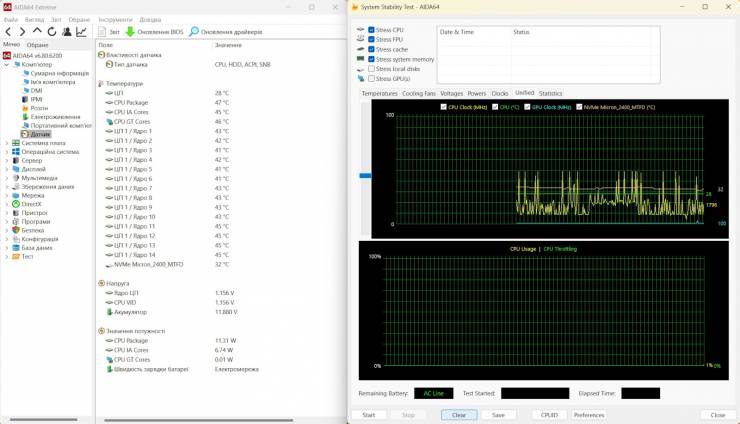Open the Вигляд menu

[34, 20]
